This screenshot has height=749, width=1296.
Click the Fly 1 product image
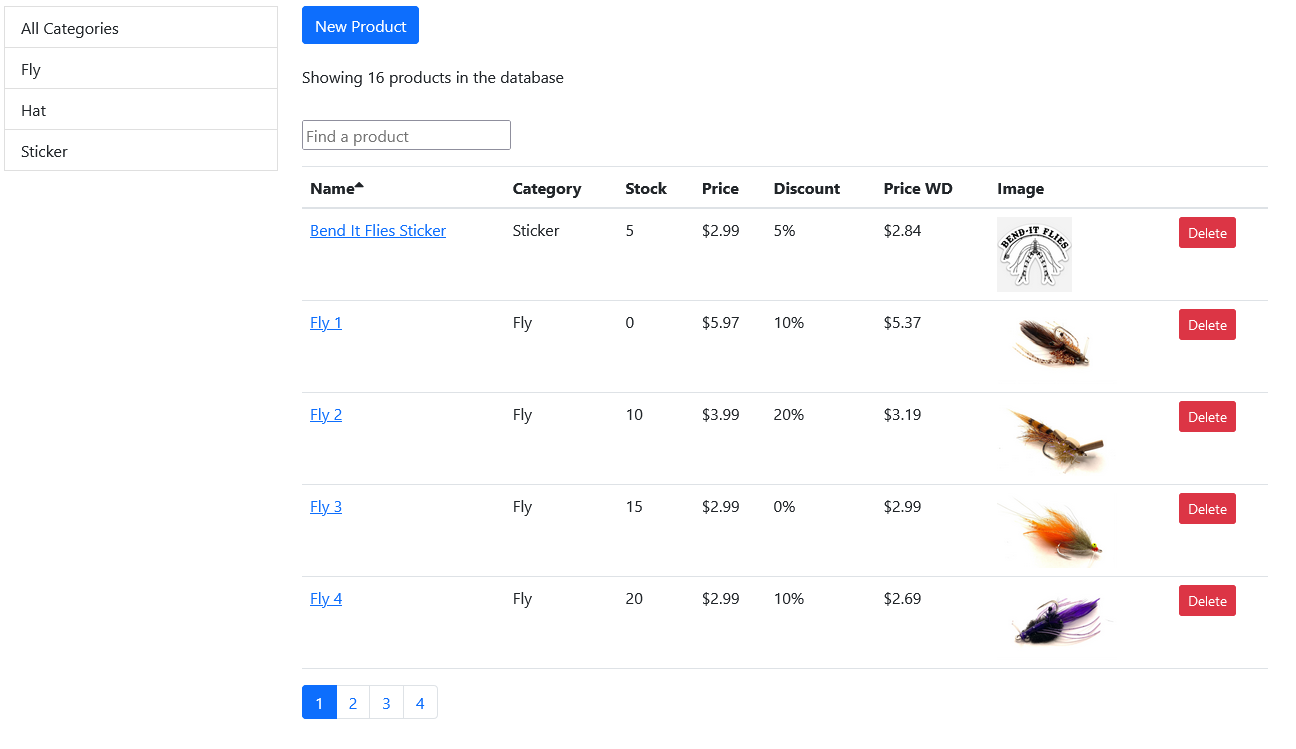click(1051, 343)
